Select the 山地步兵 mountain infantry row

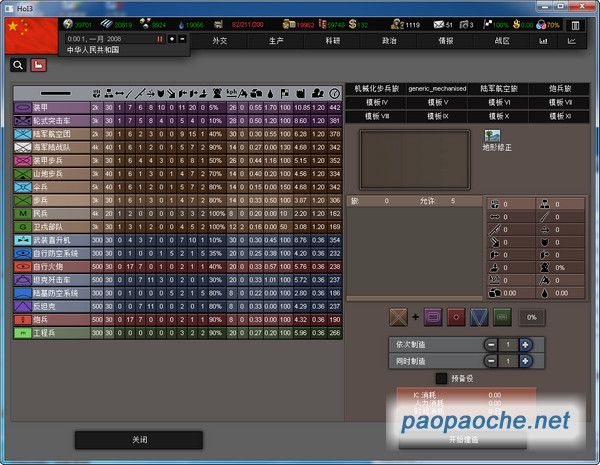[178, 174]
